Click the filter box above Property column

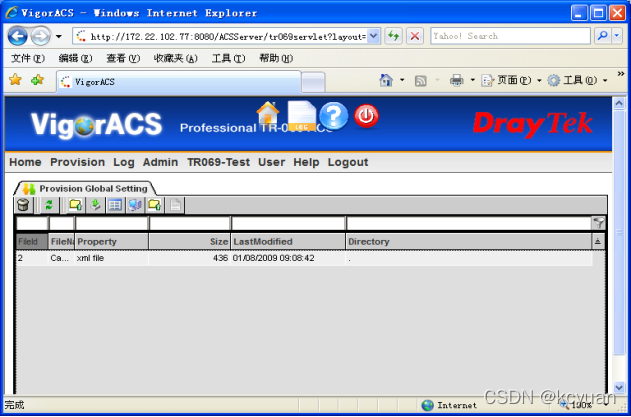[112, 223]
